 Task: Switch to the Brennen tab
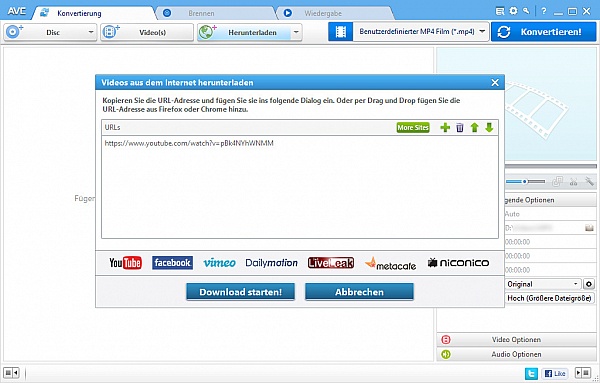tap(201, 13)
